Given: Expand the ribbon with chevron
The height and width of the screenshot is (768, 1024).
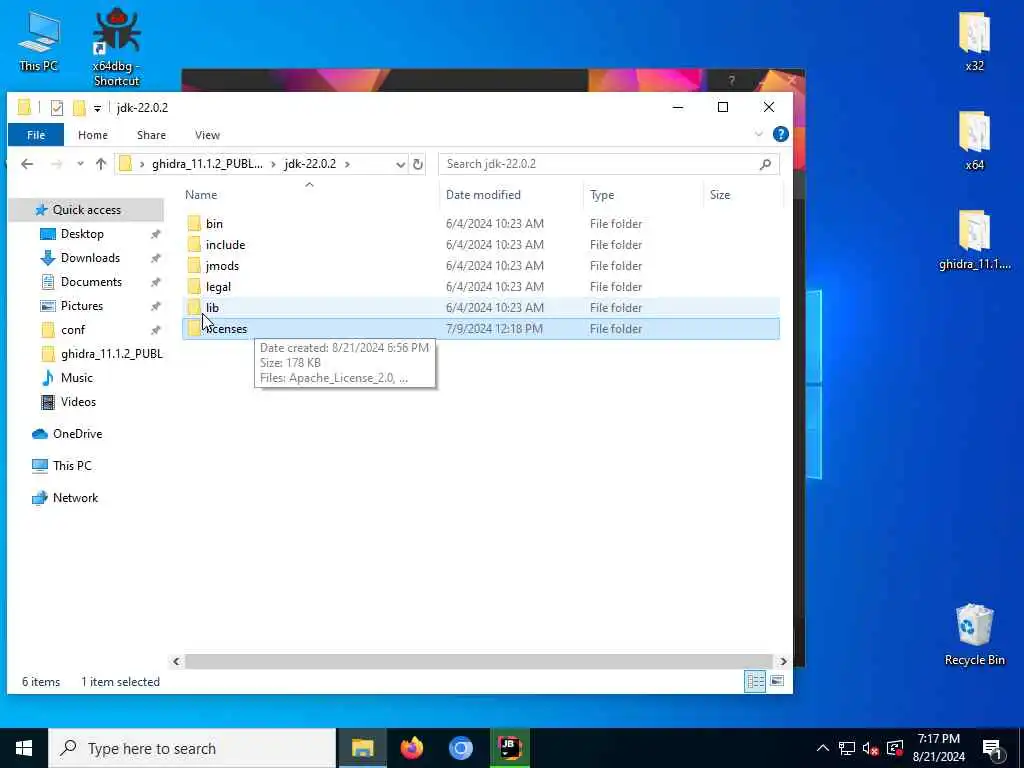Looking at the screenshot, I should click(x=758, y=135).
